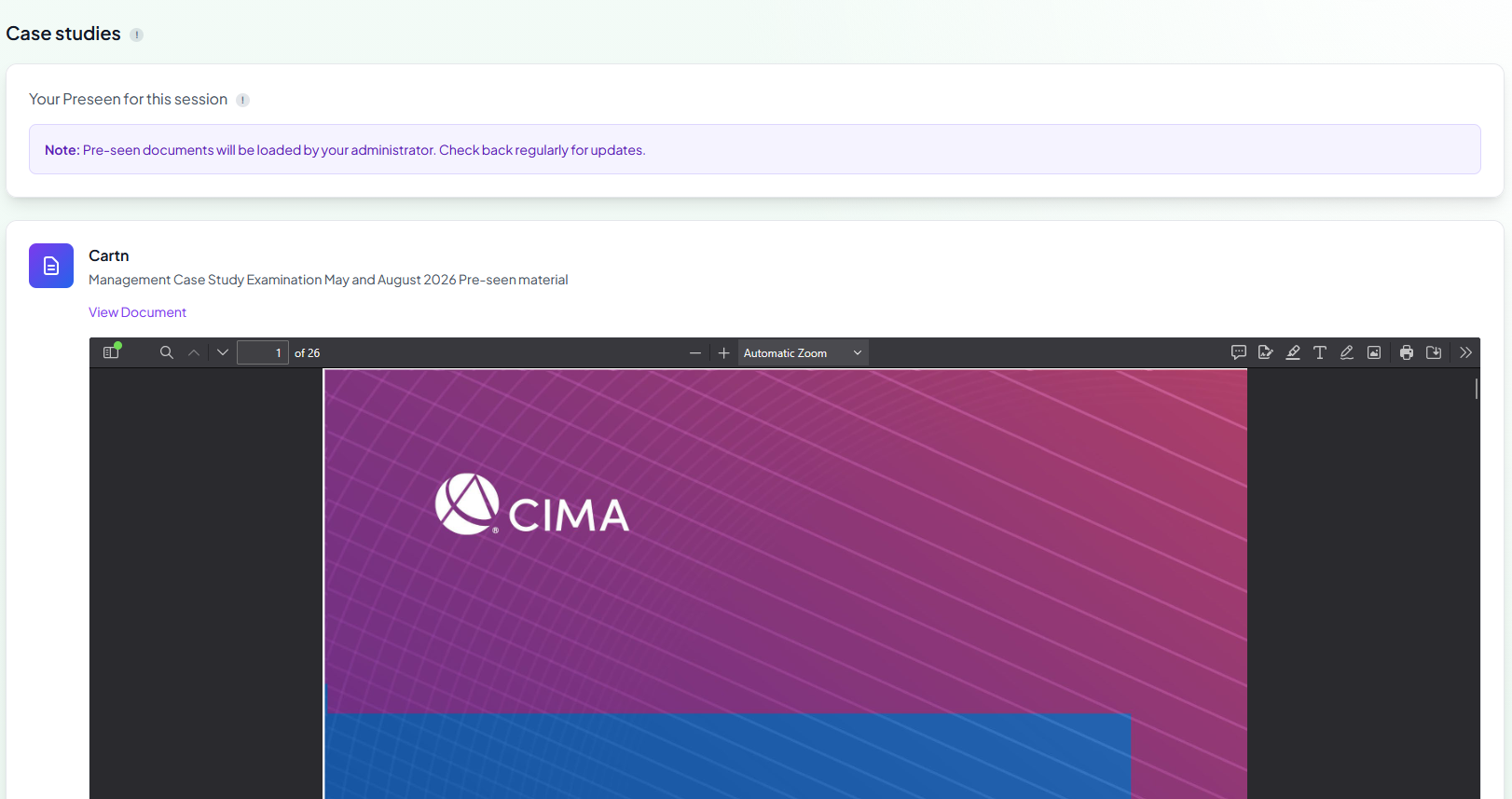Click the CIMA logo on the page
The height and width of the screenshot is (799, 1512).
(x=532, y=504)
